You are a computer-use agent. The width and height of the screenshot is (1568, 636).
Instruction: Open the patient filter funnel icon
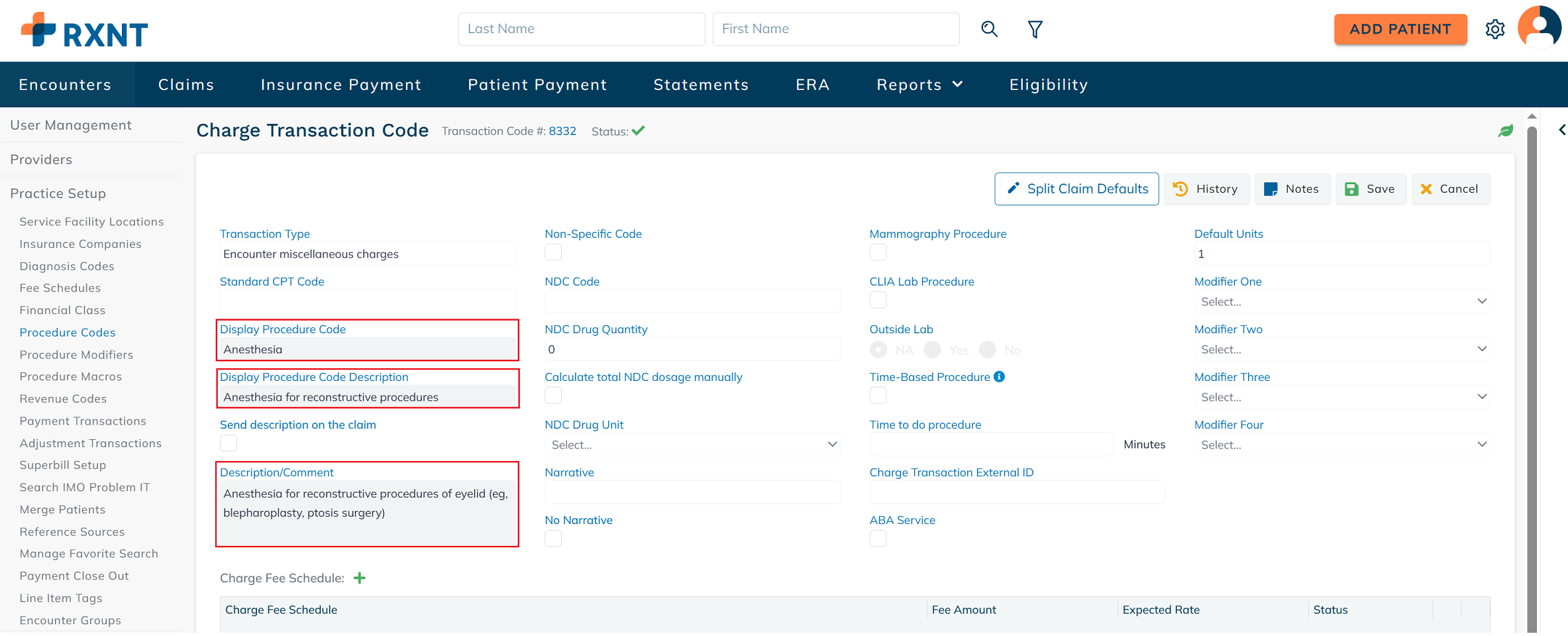coord(1035,29)
